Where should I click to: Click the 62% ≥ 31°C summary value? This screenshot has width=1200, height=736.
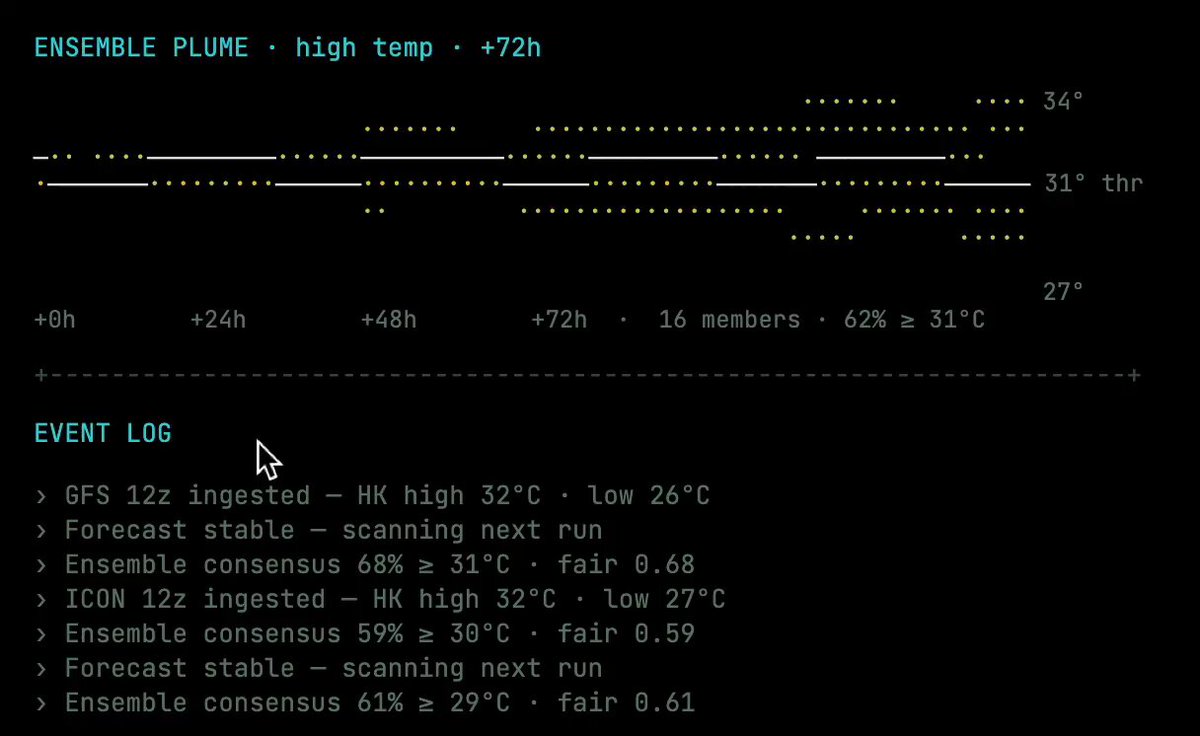(915, 320)
